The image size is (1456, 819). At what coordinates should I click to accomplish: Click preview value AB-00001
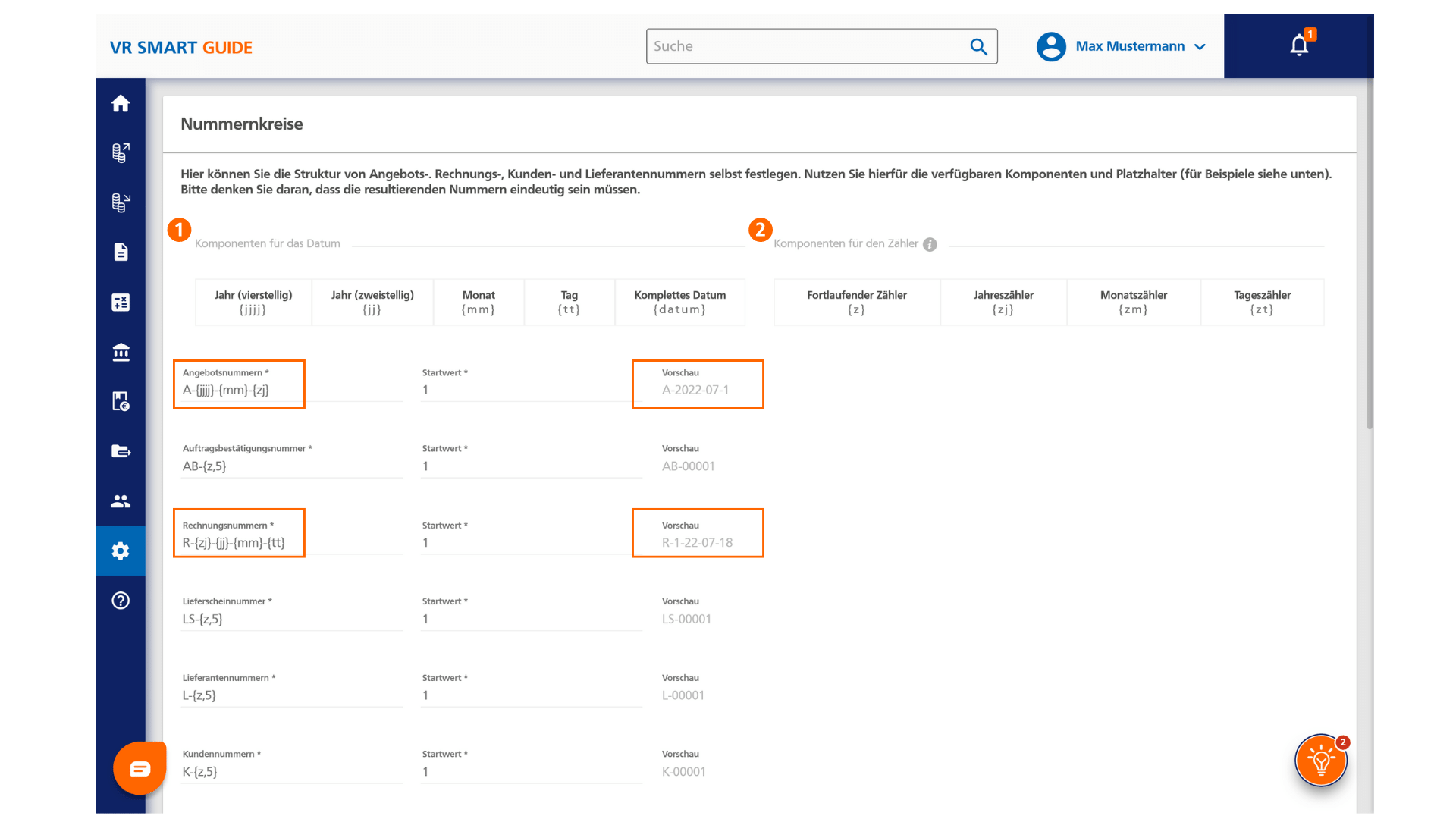click(689, 466)
